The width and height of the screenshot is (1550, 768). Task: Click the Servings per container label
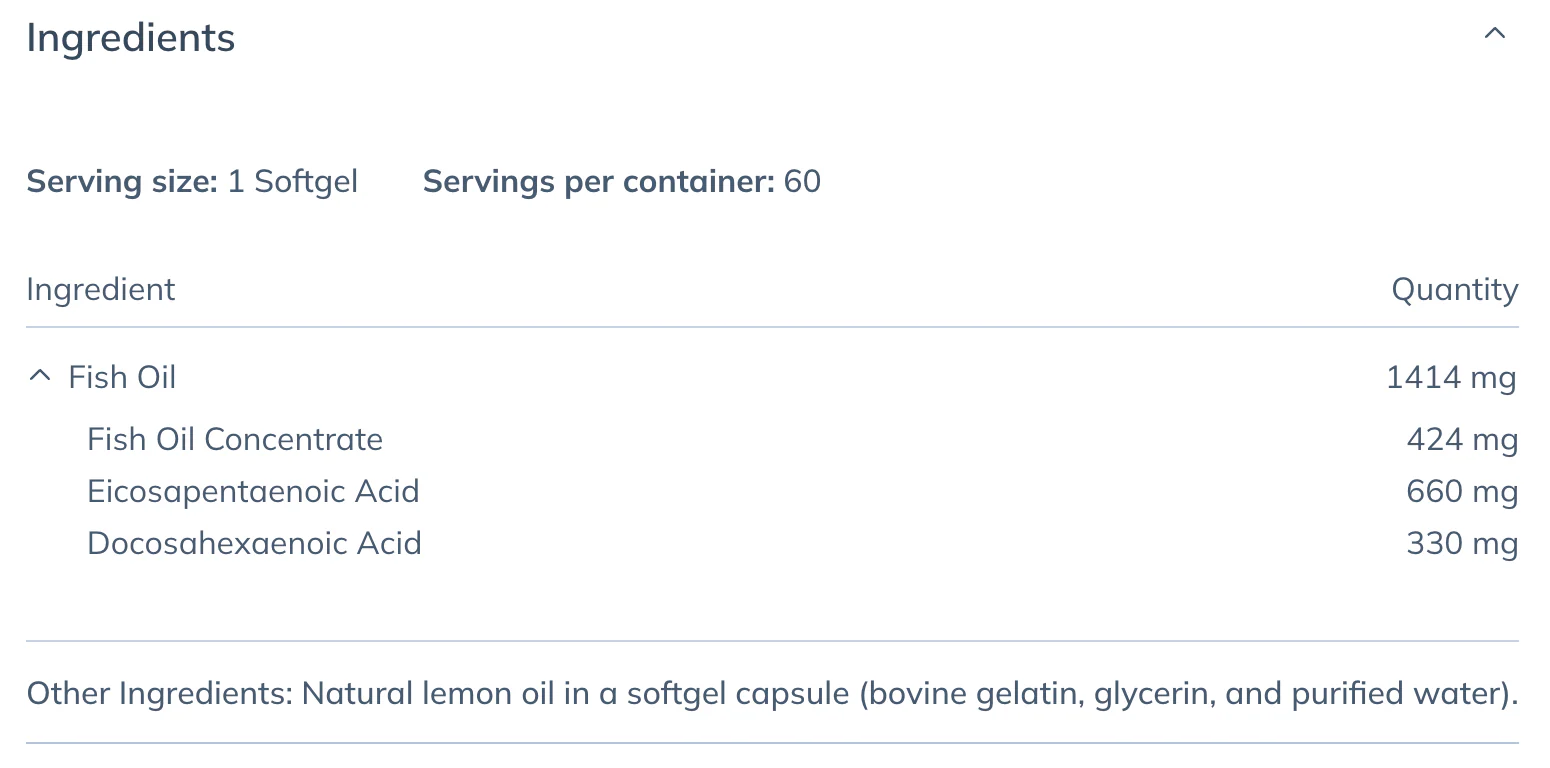pyautogui.click(x=599, y=182)
